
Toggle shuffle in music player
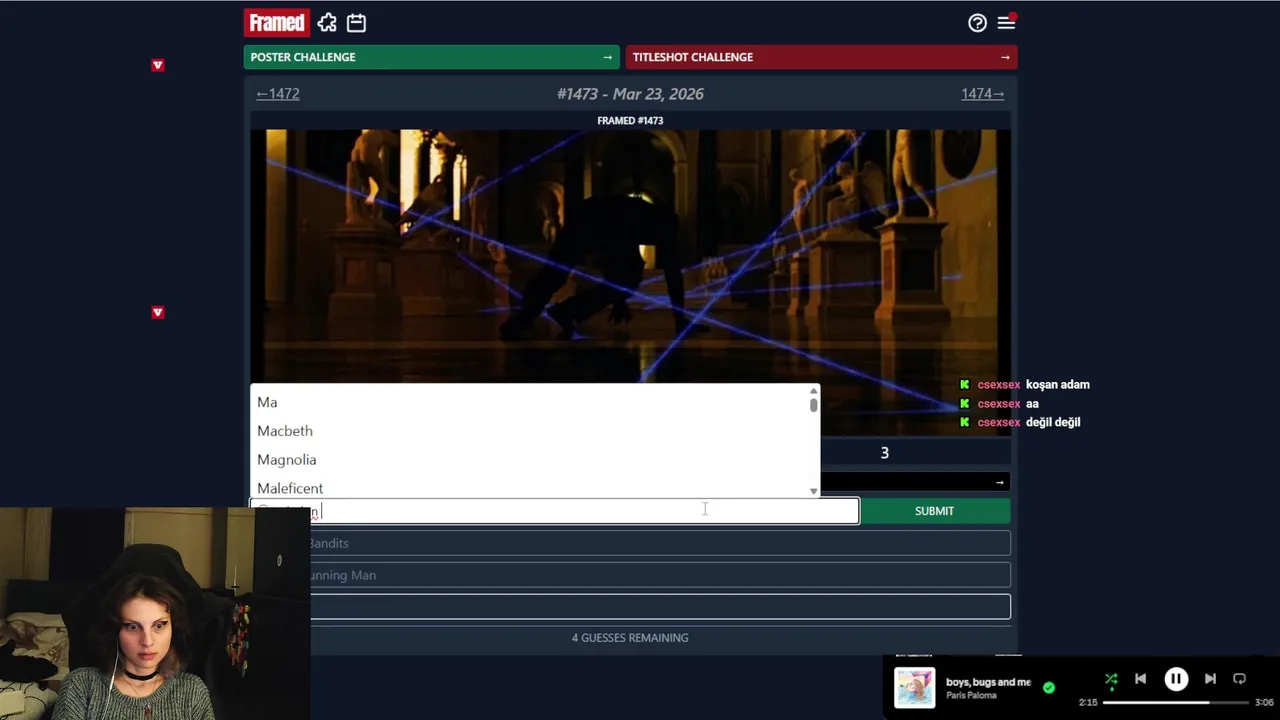coord(1111,679)
